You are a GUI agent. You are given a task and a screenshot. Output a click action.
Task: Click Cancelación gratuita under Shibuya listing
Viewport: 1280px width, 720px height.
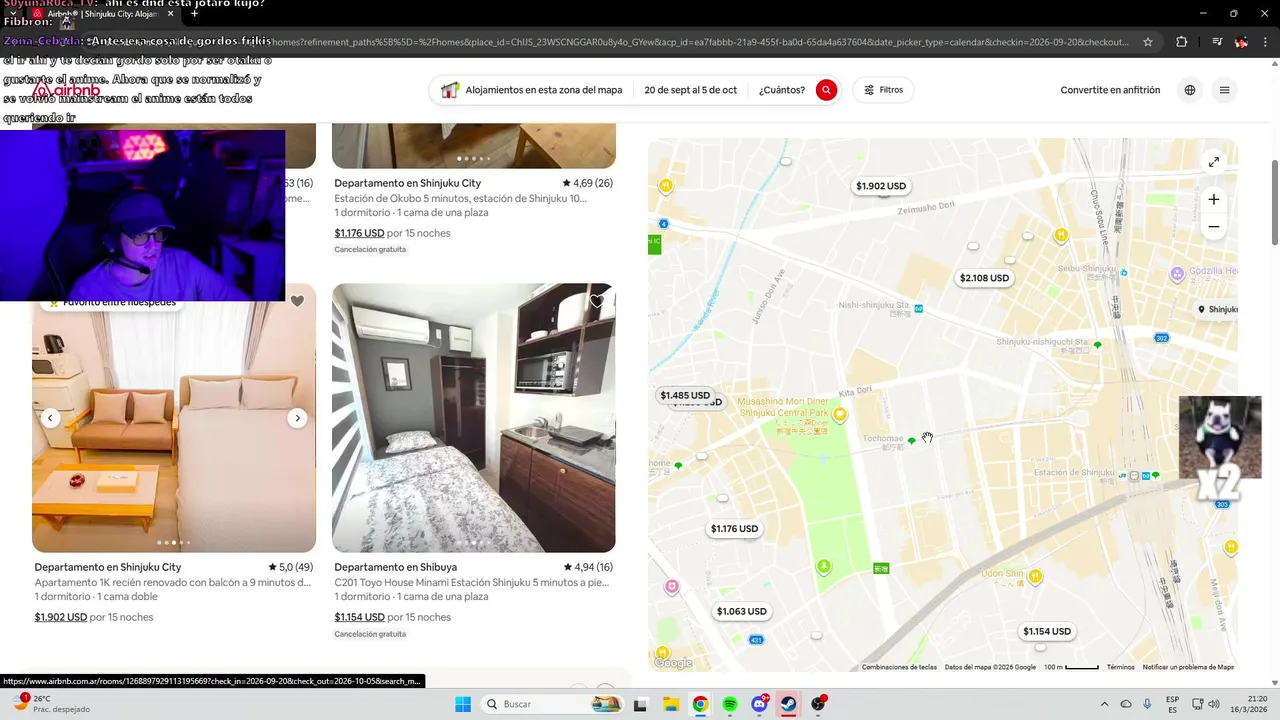point(370,634)
